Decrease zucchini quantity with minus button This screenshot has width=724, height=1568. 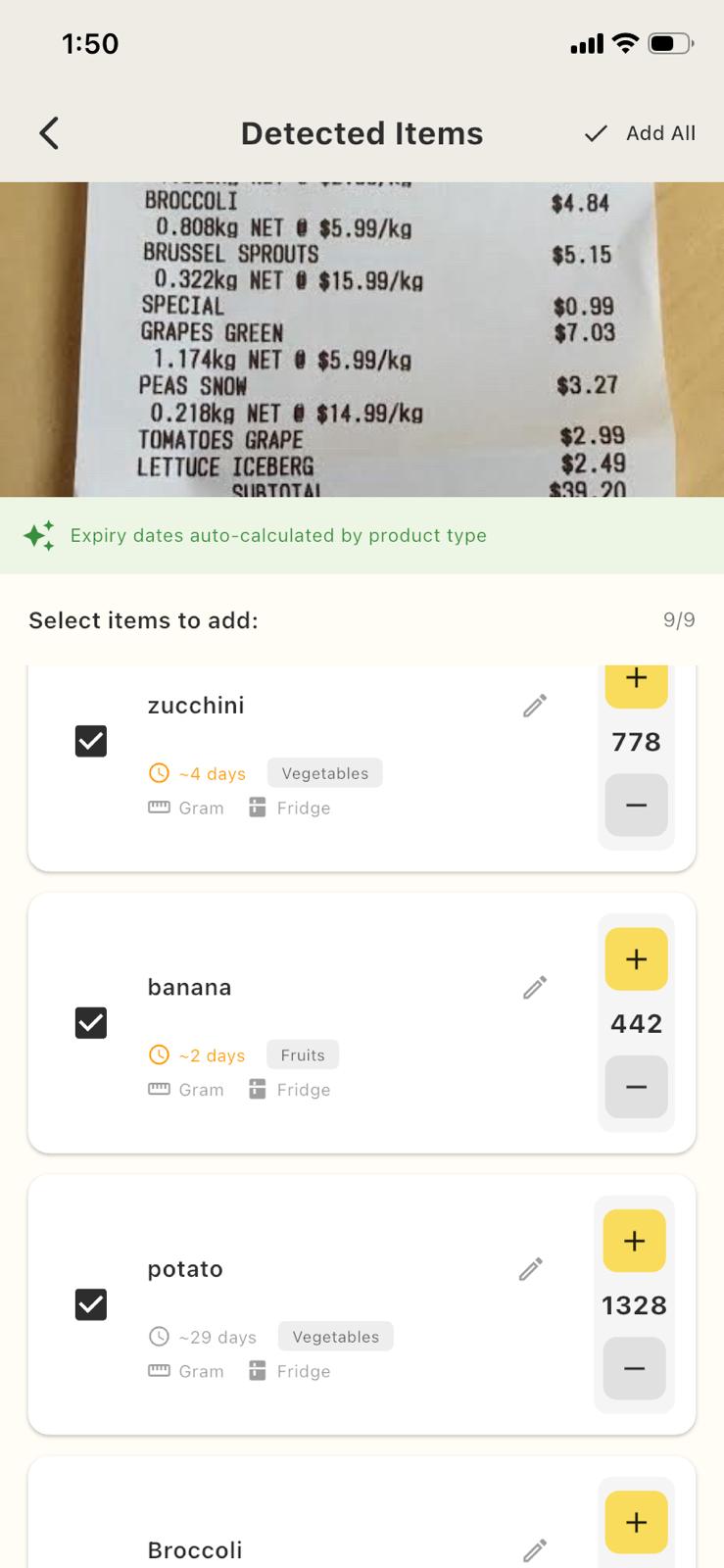pos(636,806)
